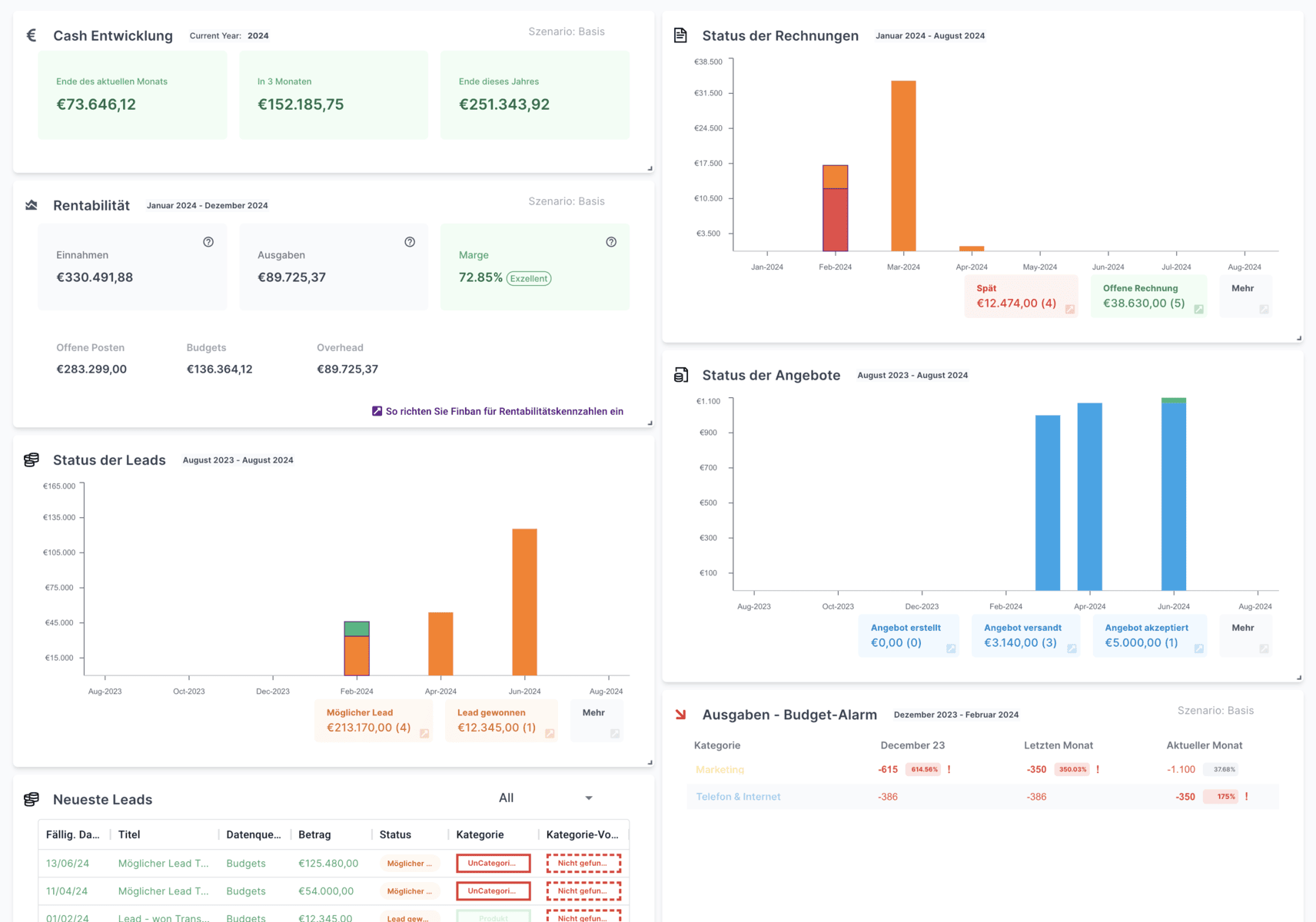This screenshot has height=922, width=1316.
Task: Open link icon on Lead gewonnen card
Action: [x=550, y=734]
